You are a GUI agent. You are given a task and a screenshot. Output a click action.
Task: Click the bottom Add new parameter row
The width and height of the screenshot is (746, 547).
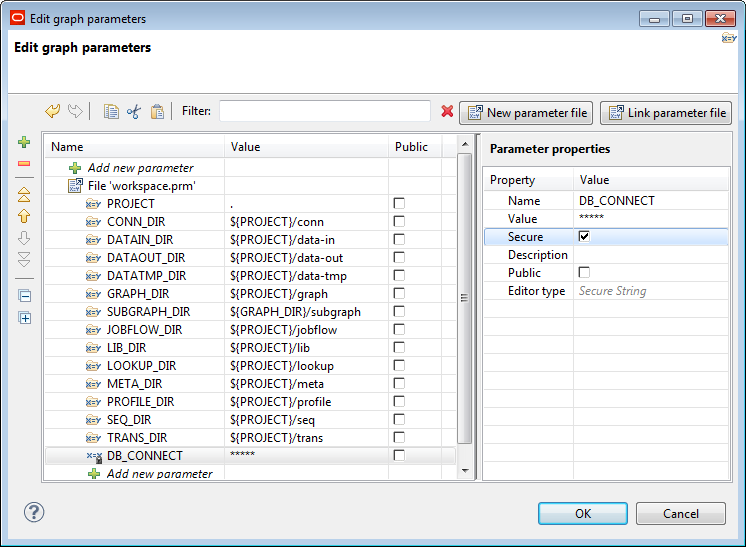[250, 474]
